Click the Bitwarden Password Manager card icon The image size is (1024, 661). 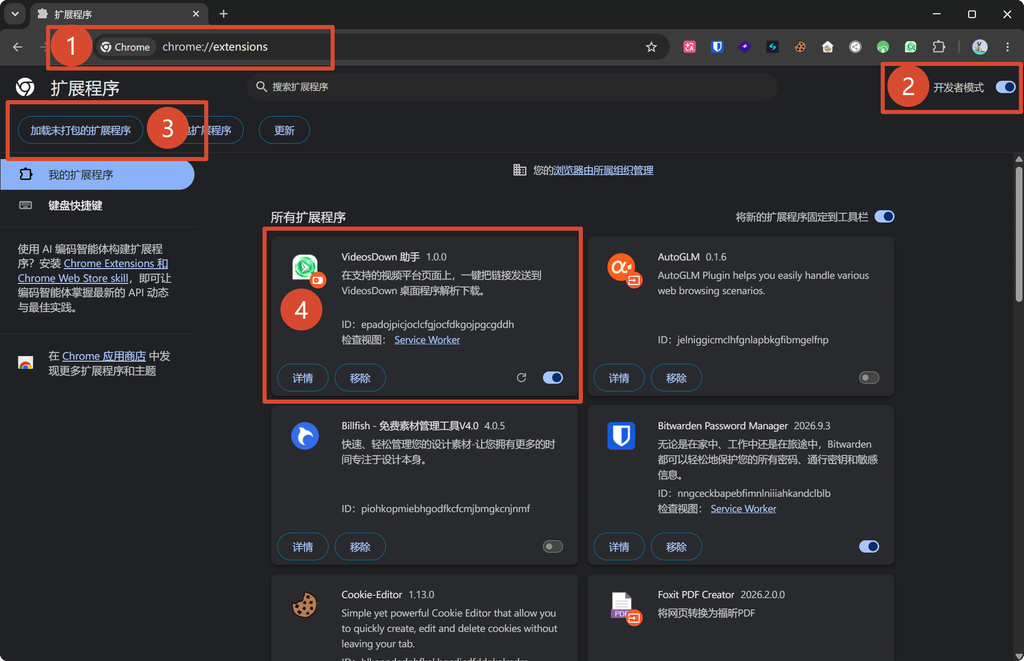click(622, 436)
